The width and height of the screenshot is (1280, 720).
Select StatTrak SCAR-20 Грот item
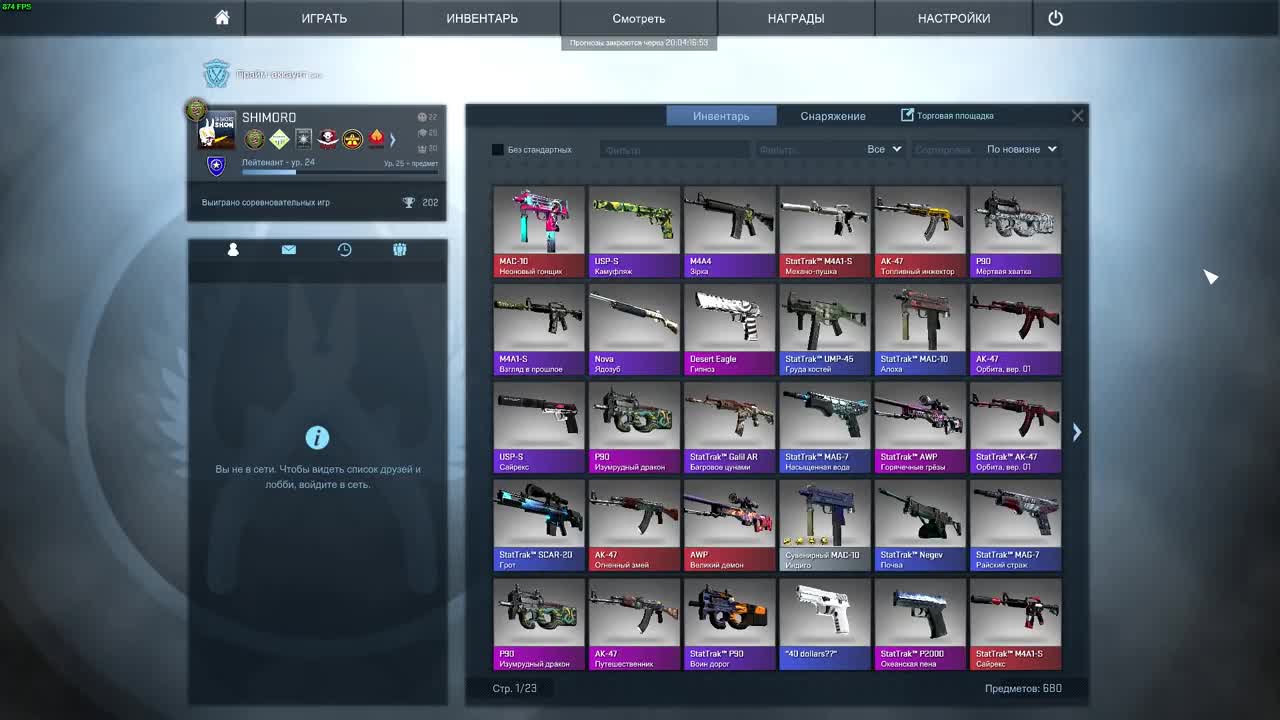539,526
